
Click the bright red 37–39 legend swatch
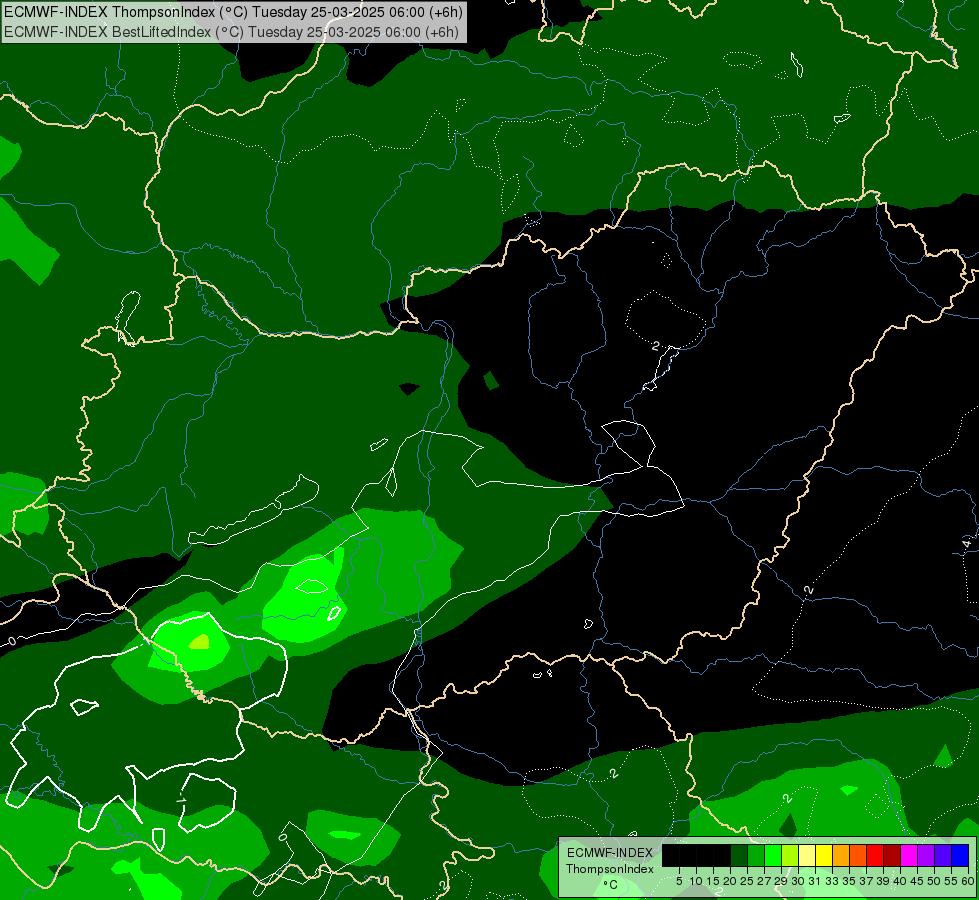(x=875, y=855)
